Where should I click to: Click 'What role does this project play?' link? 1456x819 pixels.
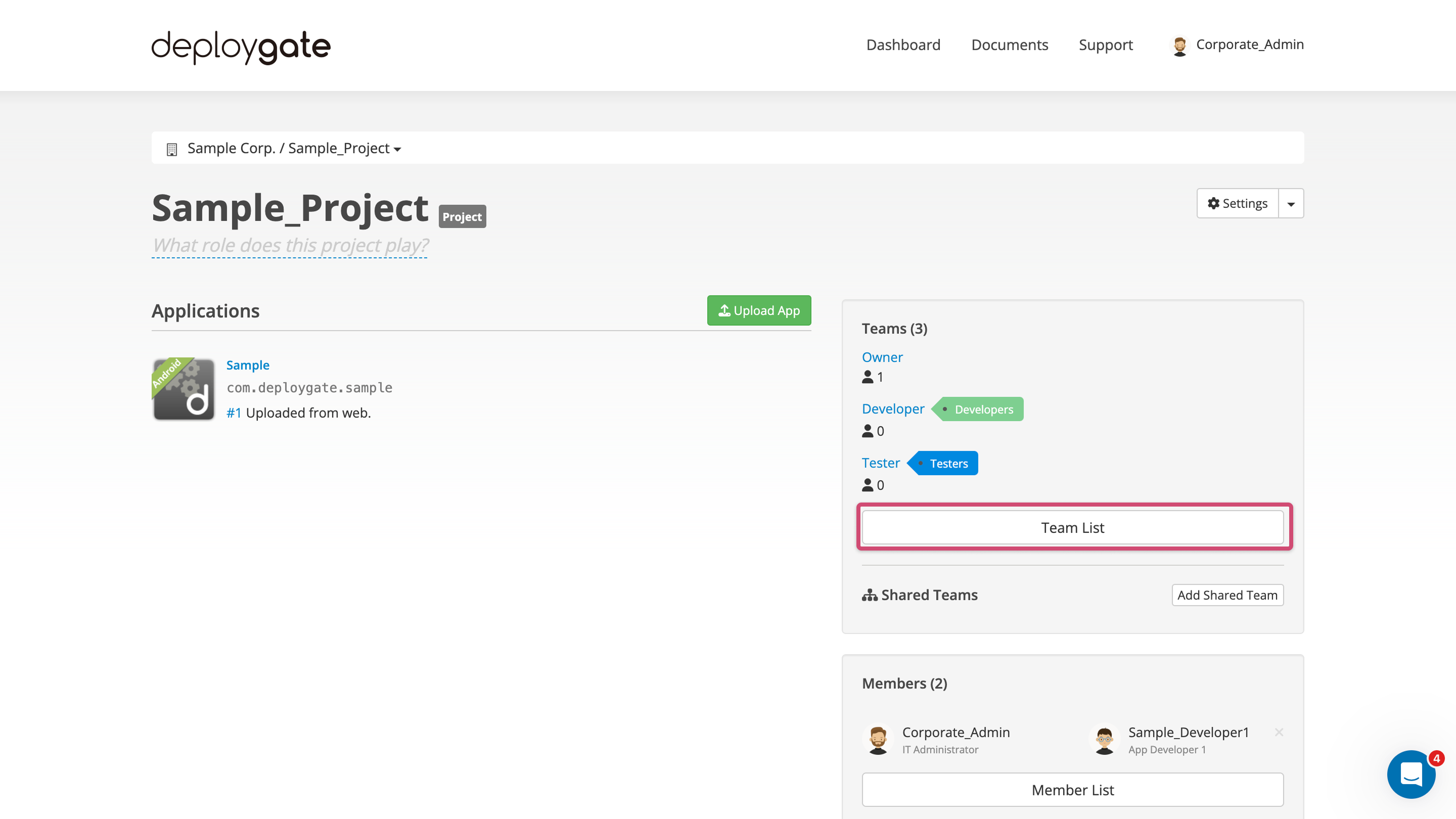[289, 245]
